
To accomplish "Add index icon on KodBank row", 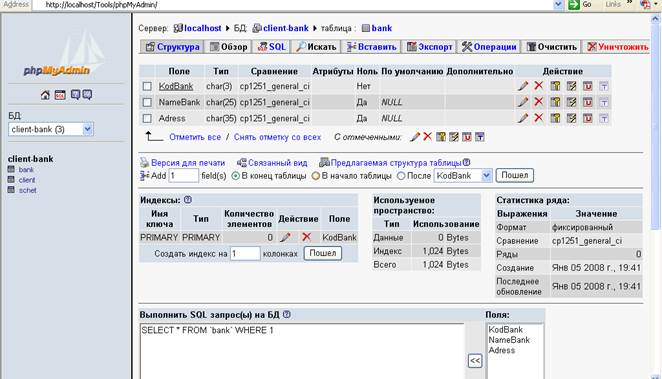I will [571, 86].
